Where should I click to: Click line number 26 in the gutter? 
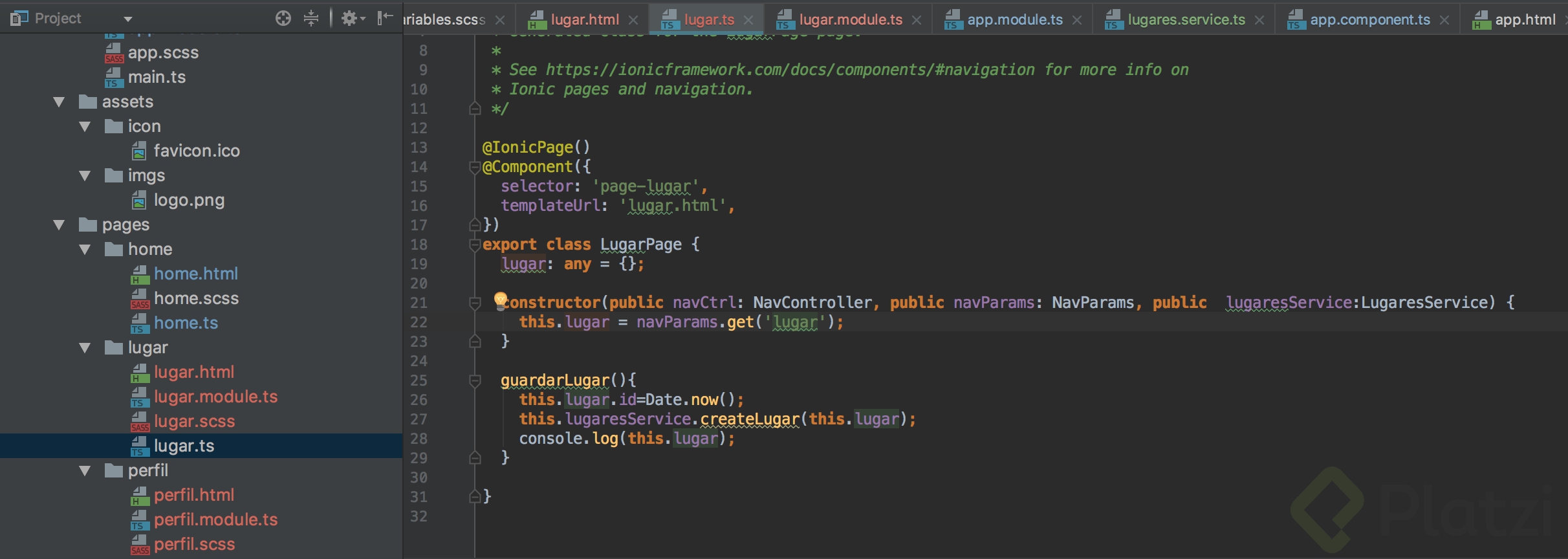tap(419, 400)
